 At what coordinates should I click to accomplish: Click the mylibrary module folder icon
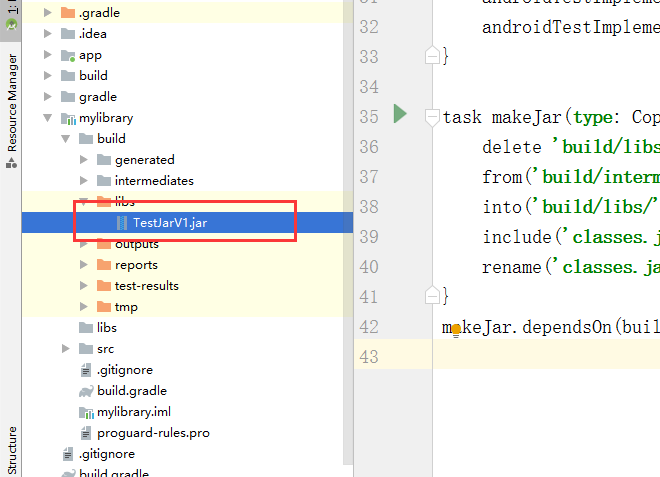click(68, 118)
